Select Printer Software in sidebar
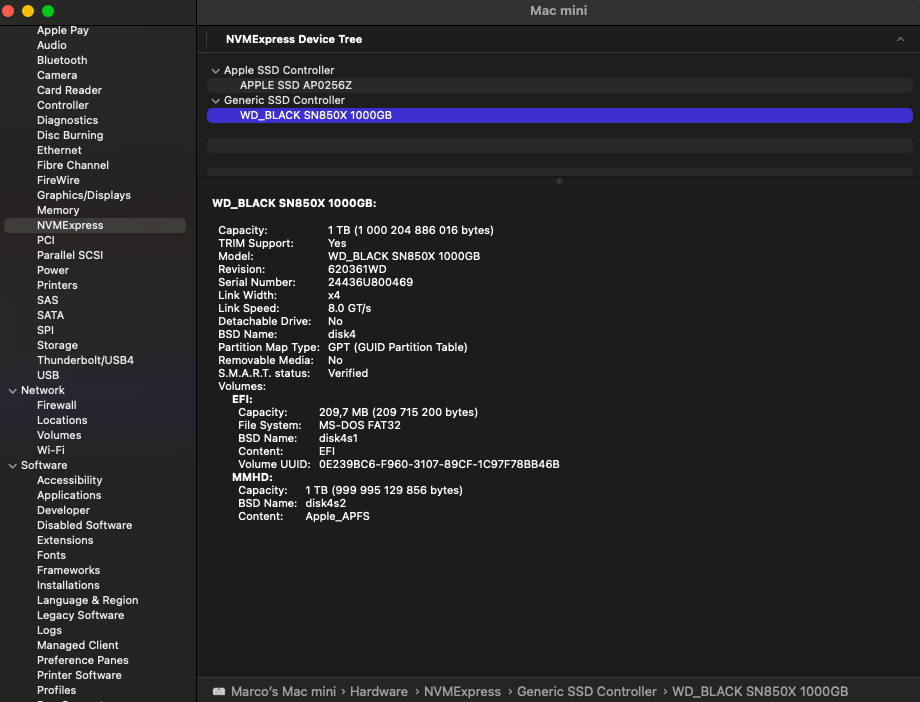920x702 pixels. pyautogui.click(x=79, y=675)
